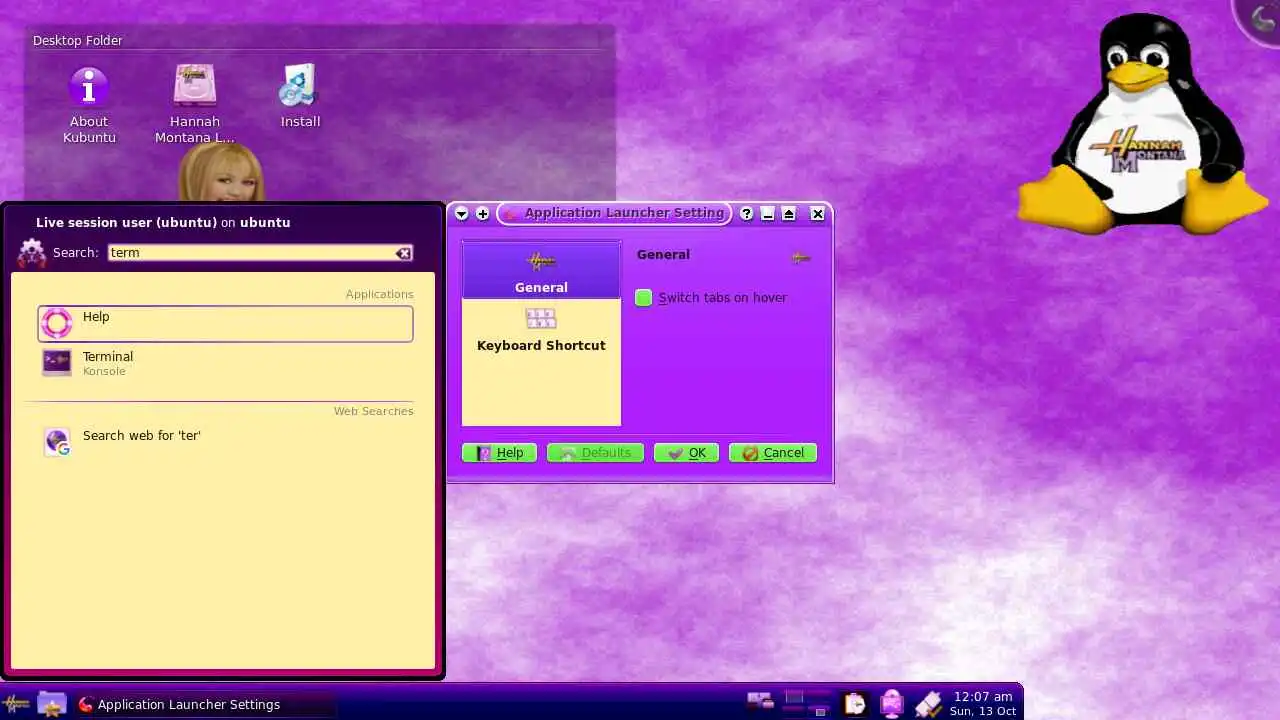
Task: Open the Help application result
Action: (225, 323)
